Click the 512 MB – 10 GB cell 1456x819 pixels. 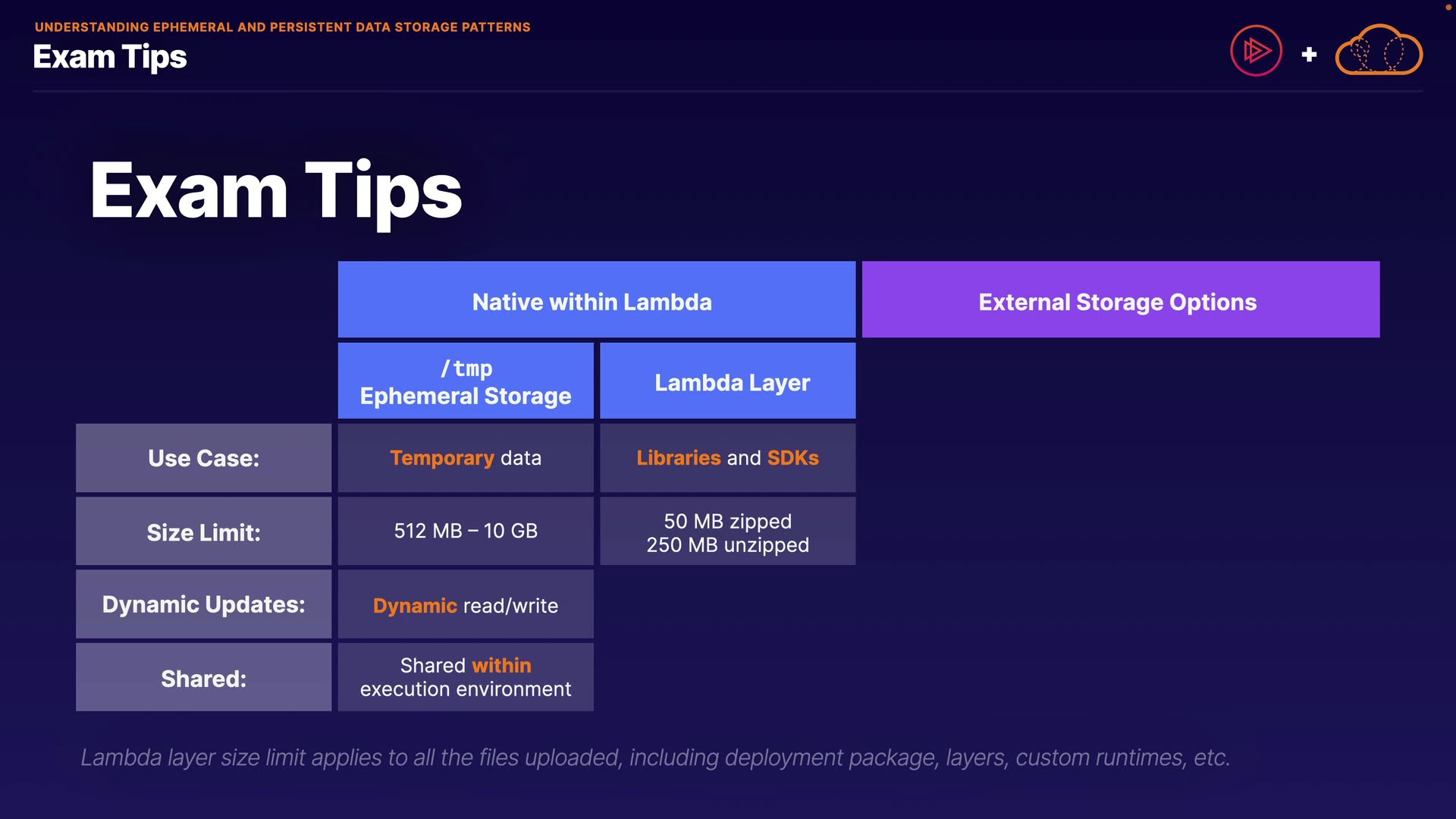point(466,531)
